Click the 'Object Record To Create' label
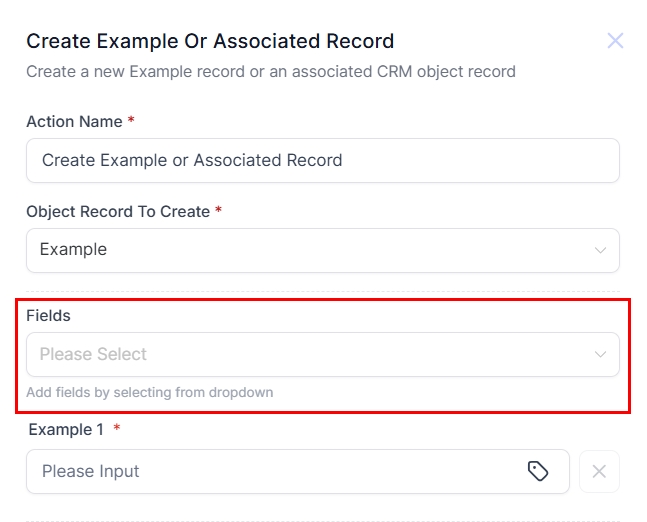 [x=117, y=211]
